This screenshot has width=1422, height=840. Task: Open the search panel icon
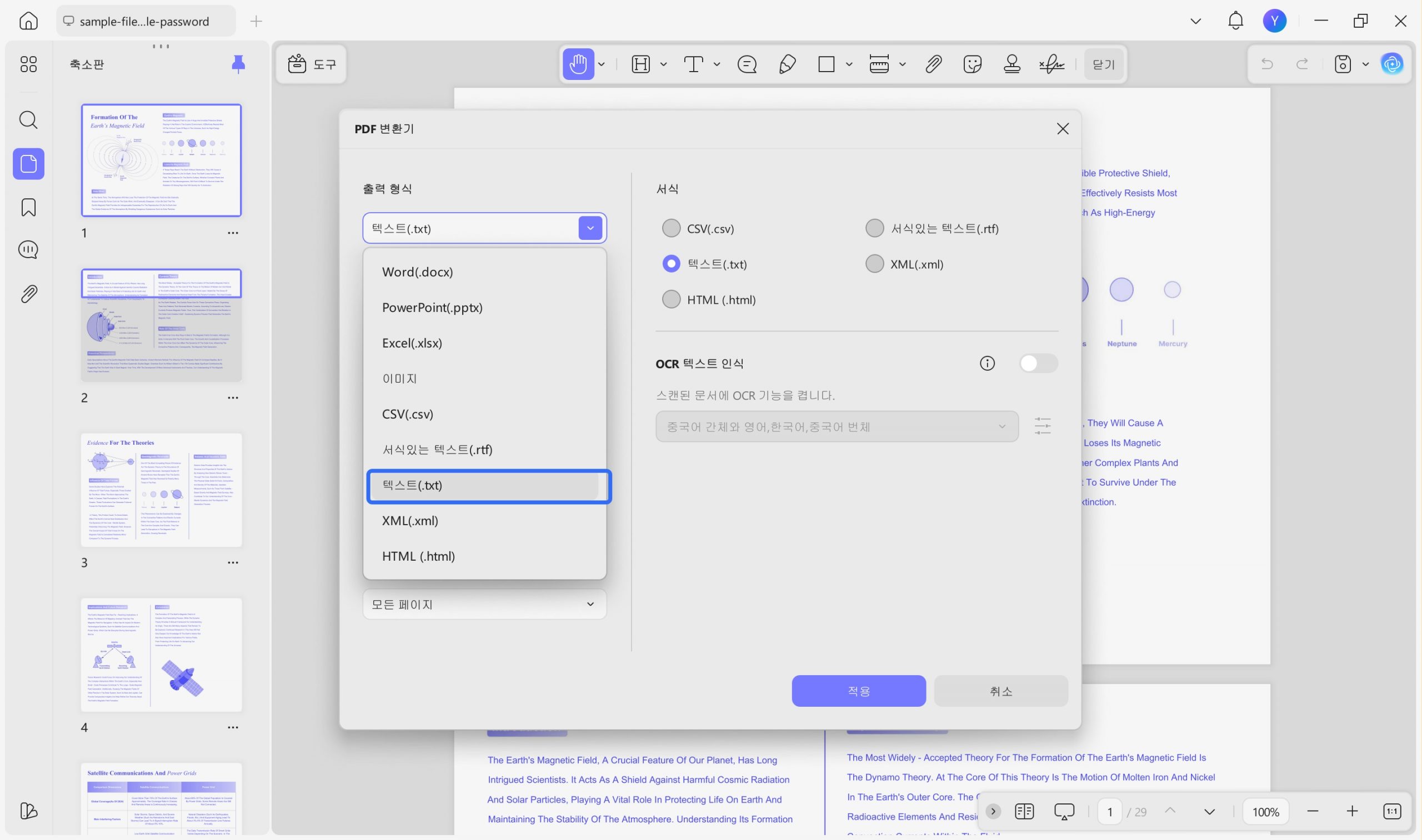(x=28, y=120)
